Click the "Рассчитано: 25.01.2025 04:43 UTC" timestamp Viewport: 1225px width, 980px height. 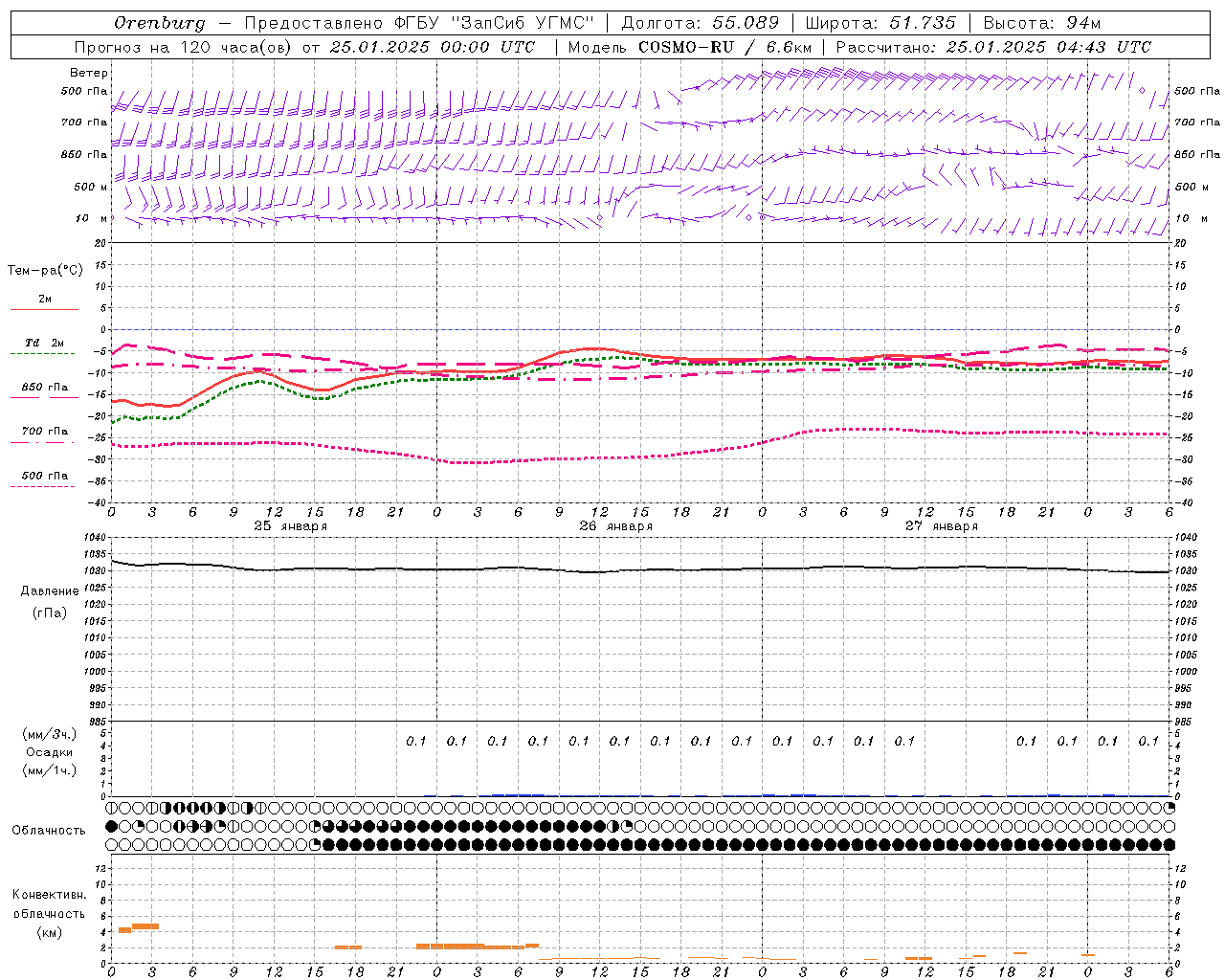click(x=993, y=47)
